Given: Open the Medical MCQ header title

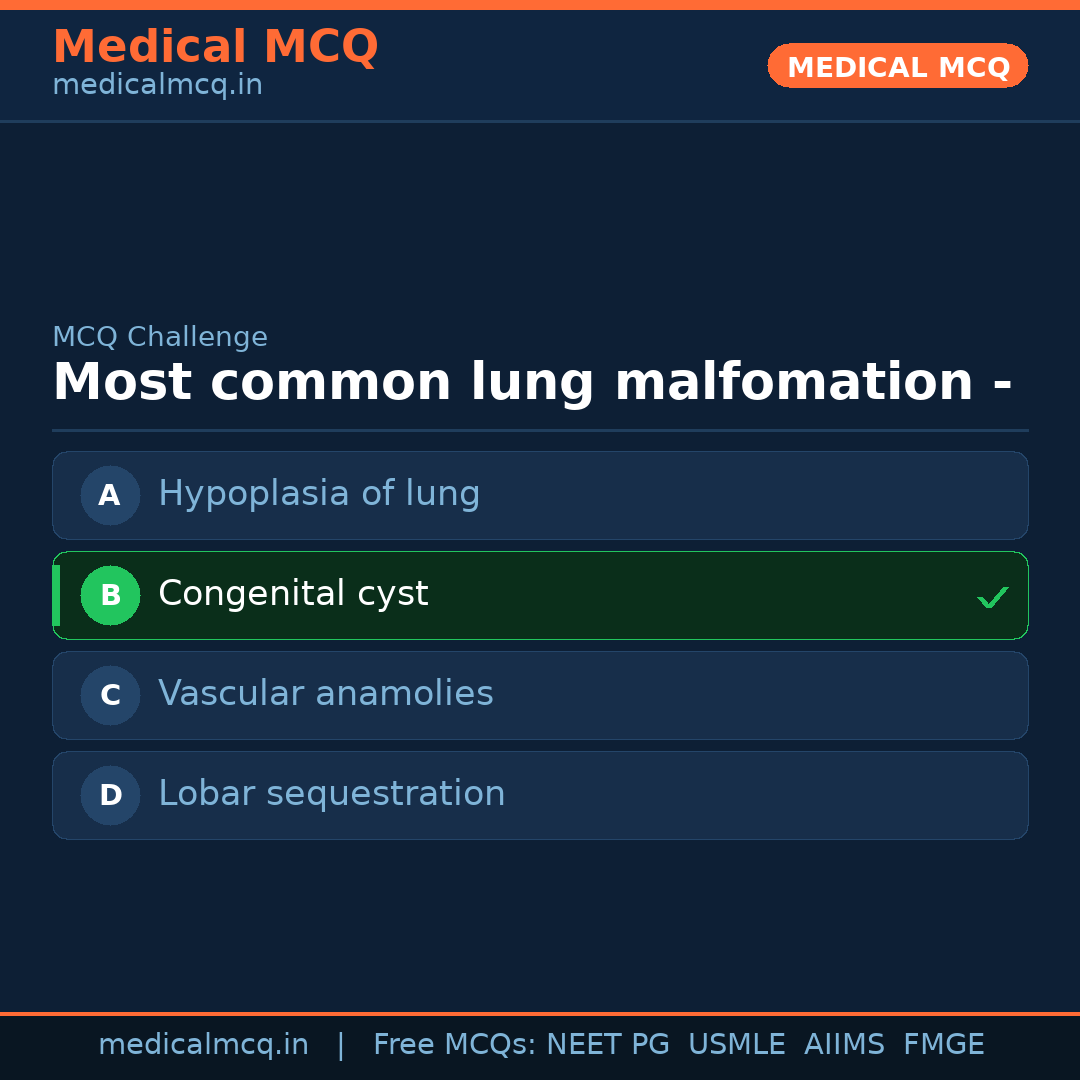Looking at the screenshot, I should [x=215, y=47].
